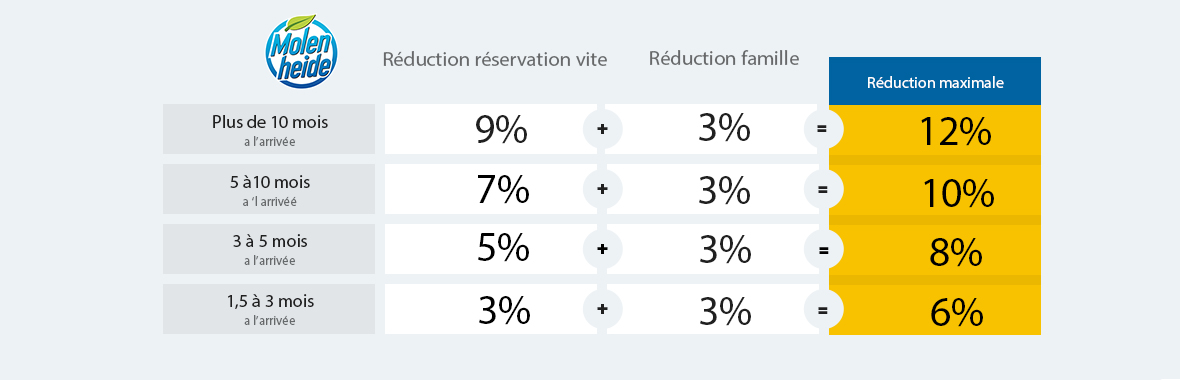1180x380 pixels.
Task: Click the equals icon beside 6%
Action: [823, 309]
